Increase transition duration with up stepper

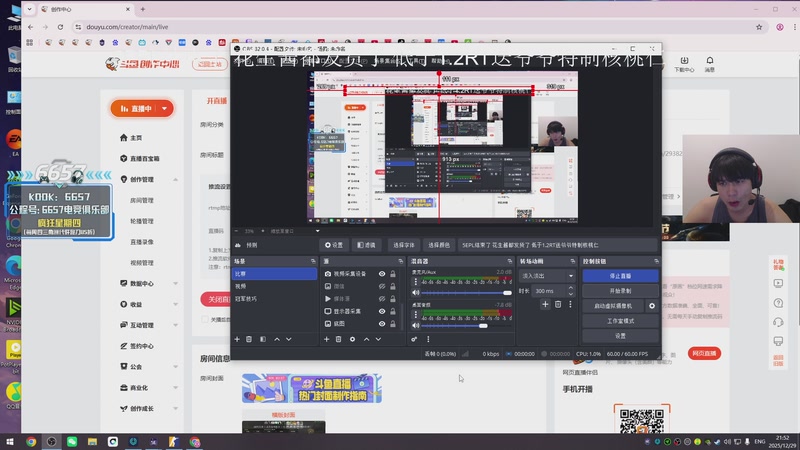tap(570, 288)
